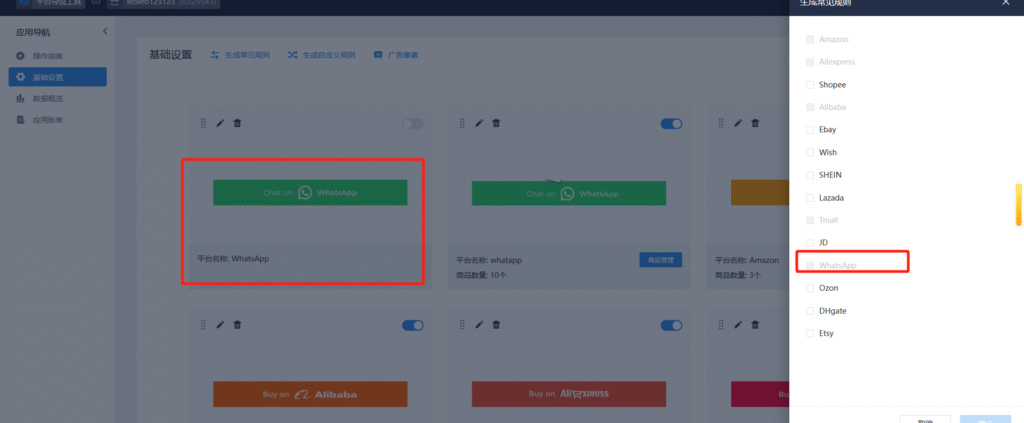
Task: Delete the whatapp platform card
Action: pos(496,123)
